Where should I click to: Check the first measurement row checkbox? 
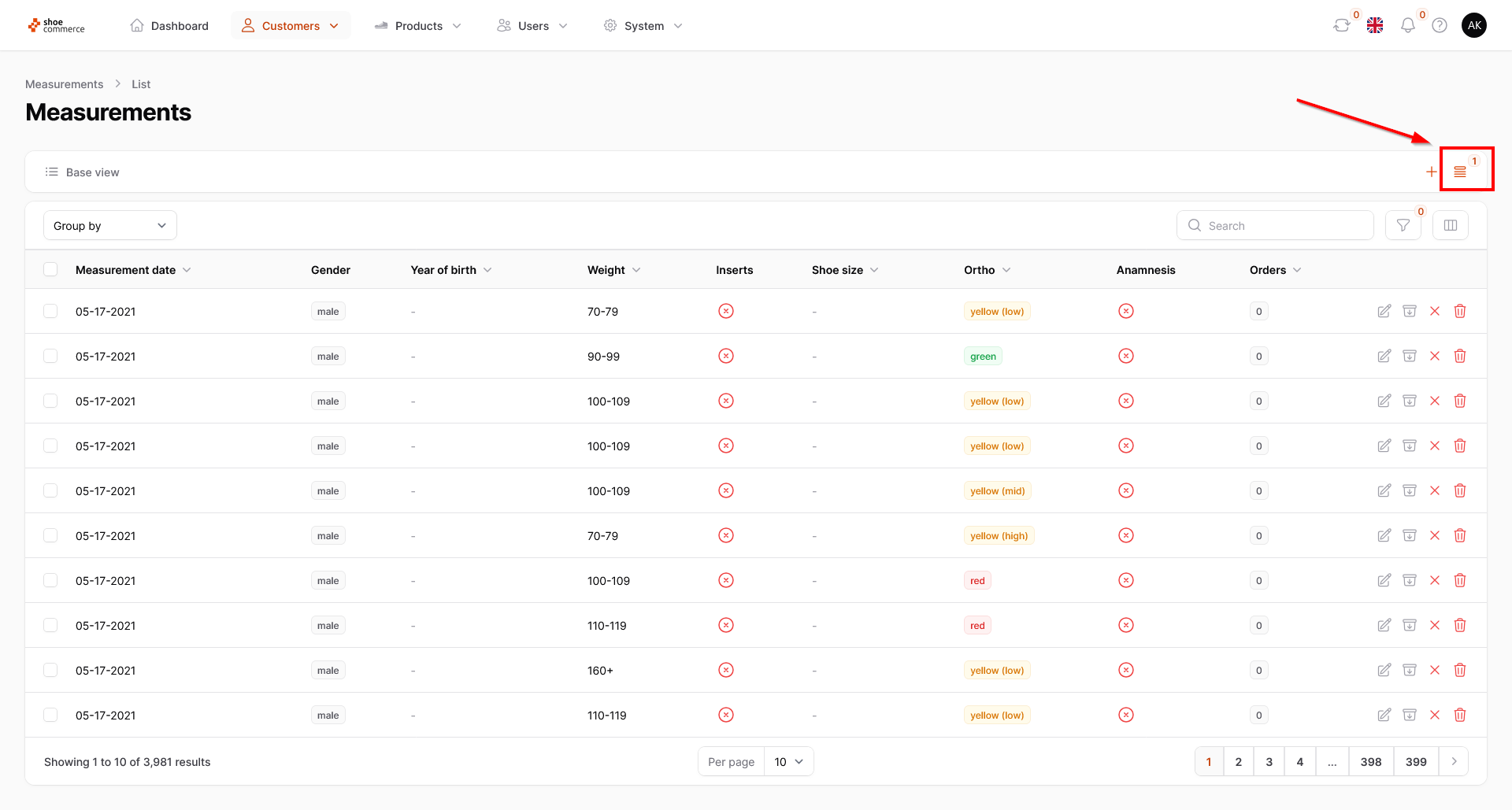pos(51,312)
